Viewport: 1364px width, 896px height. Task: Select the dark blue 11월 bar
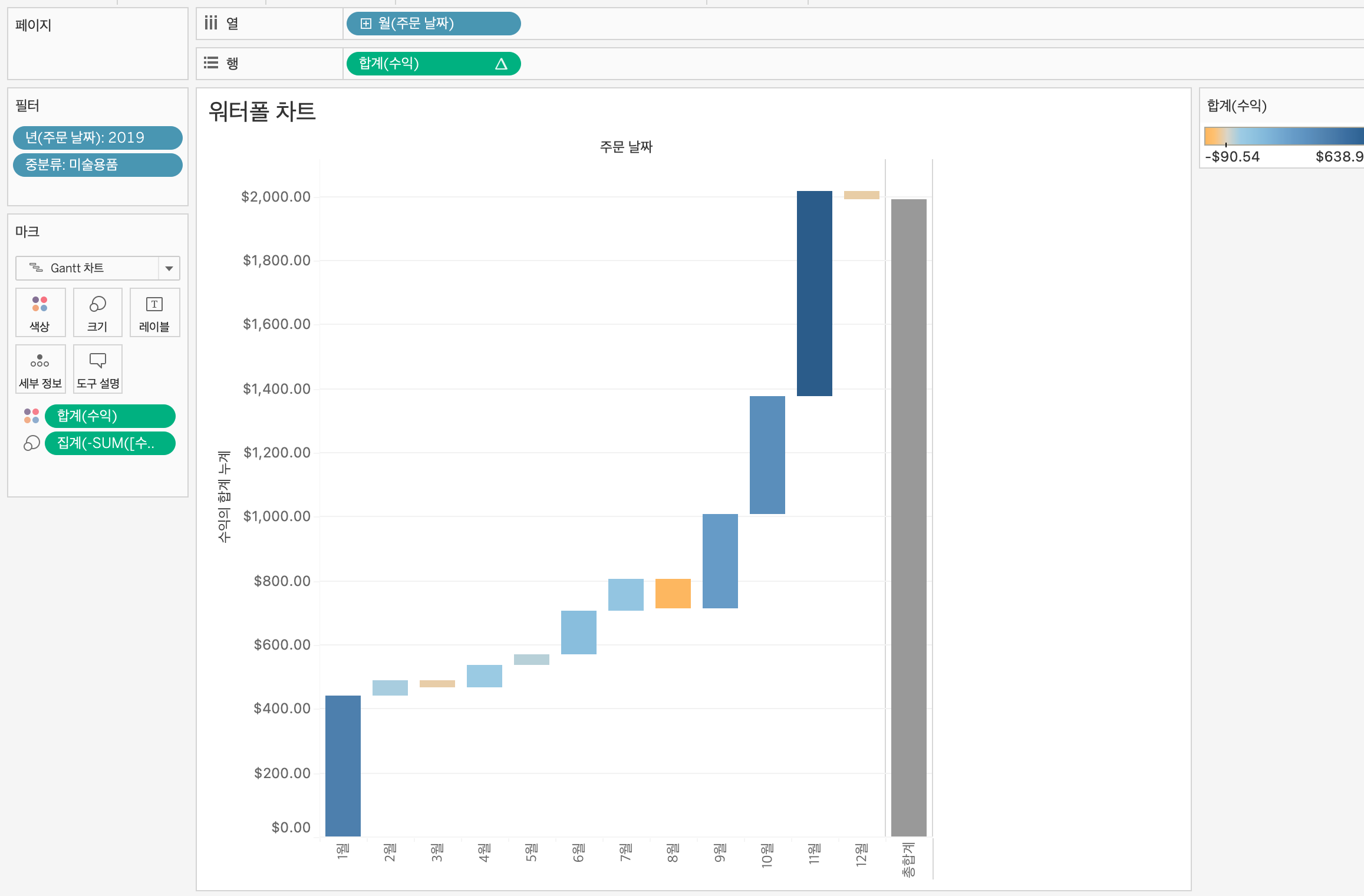pos(814,293)
